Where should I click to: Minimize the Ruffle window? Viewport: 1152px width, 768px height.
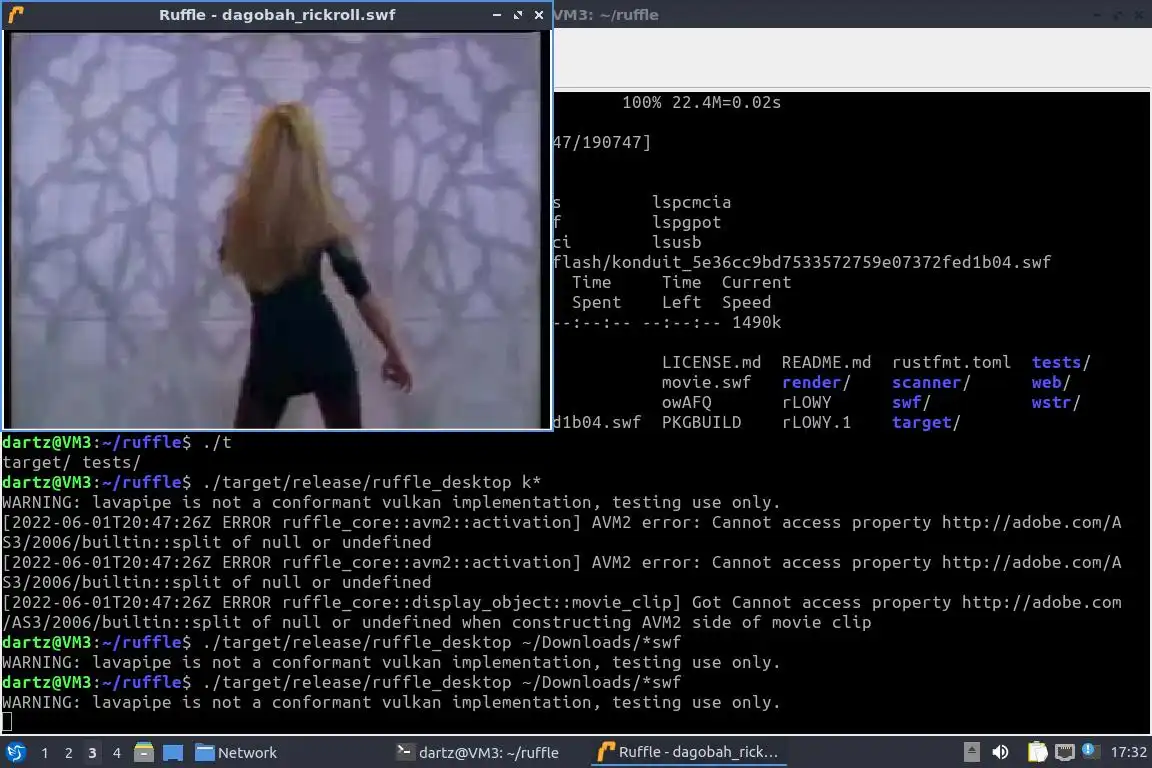pos(497,15)
